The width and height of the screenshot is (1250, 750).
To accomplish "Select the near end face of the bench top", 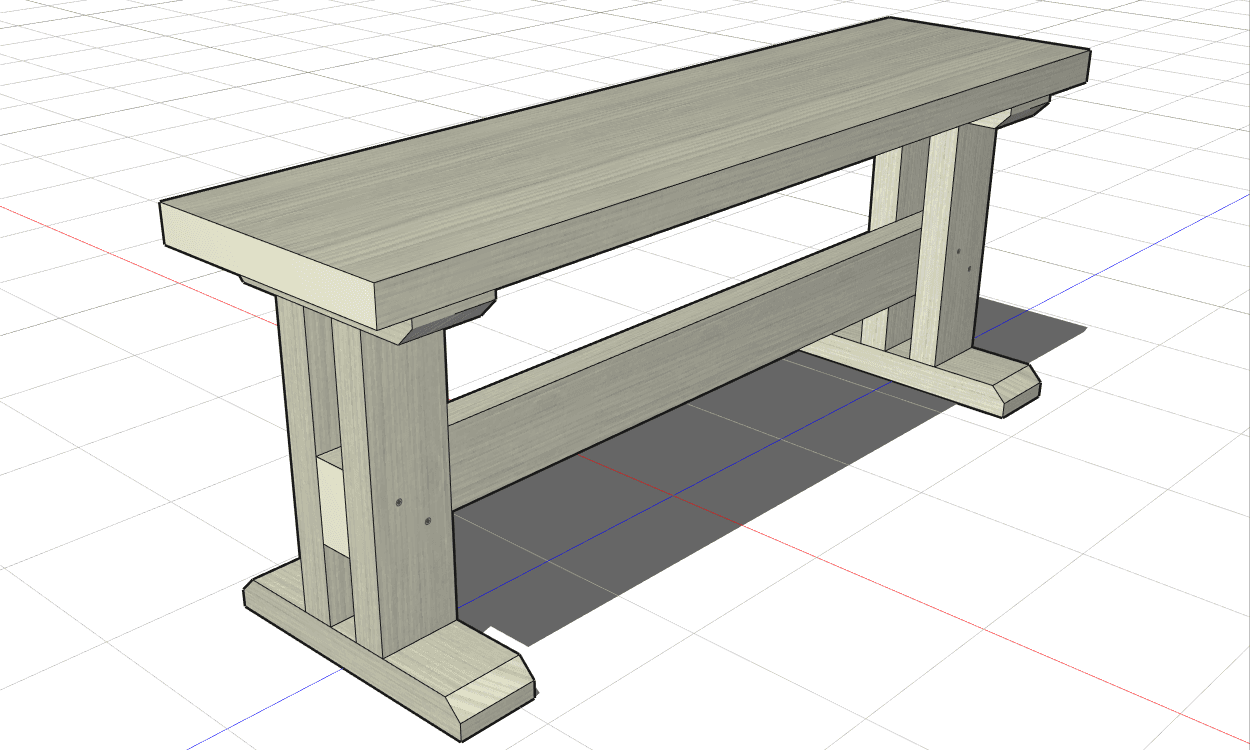I will pos(270,265).
